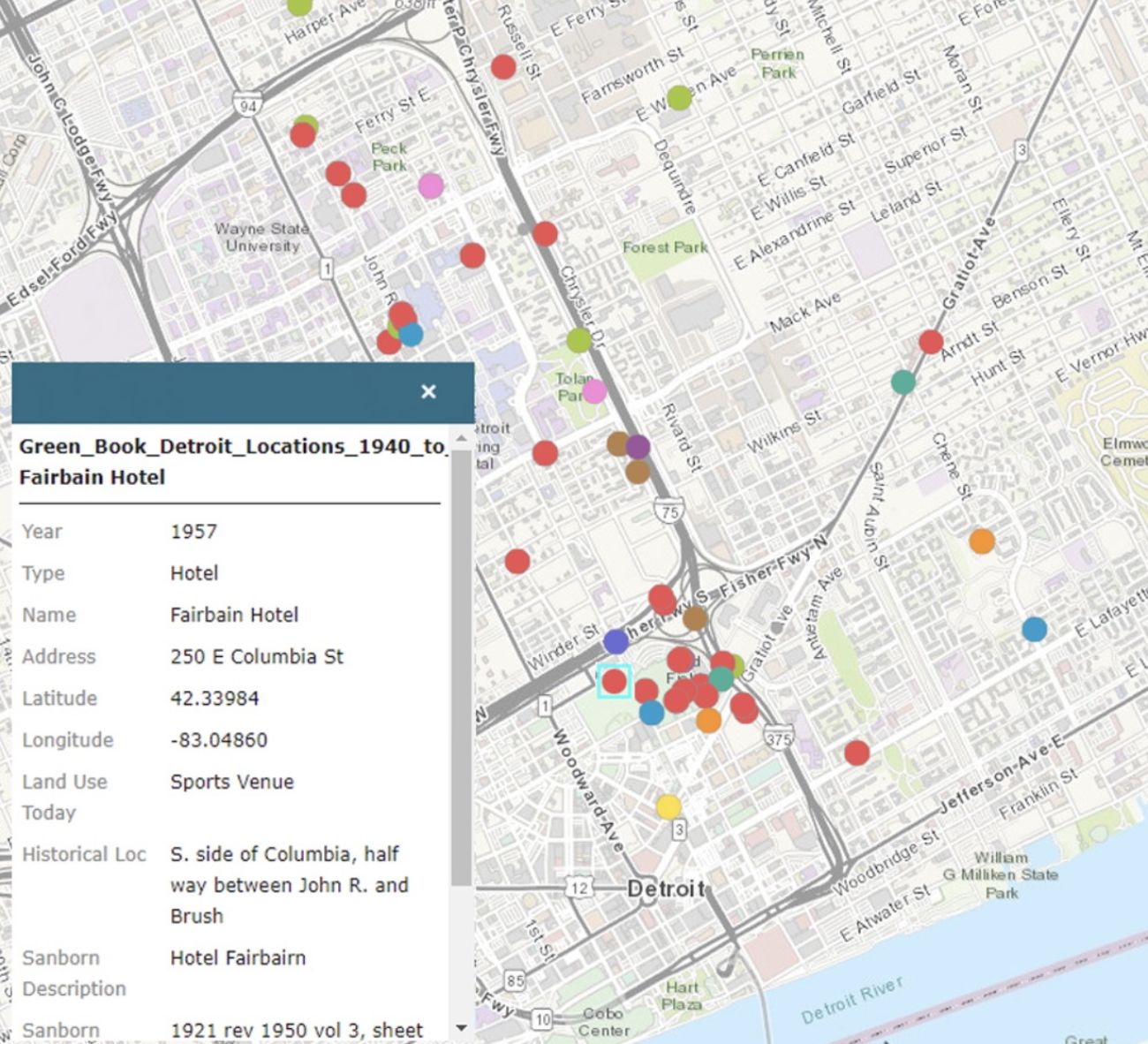
Task: Click the blue marker near John R
Action: click(411, 334)
